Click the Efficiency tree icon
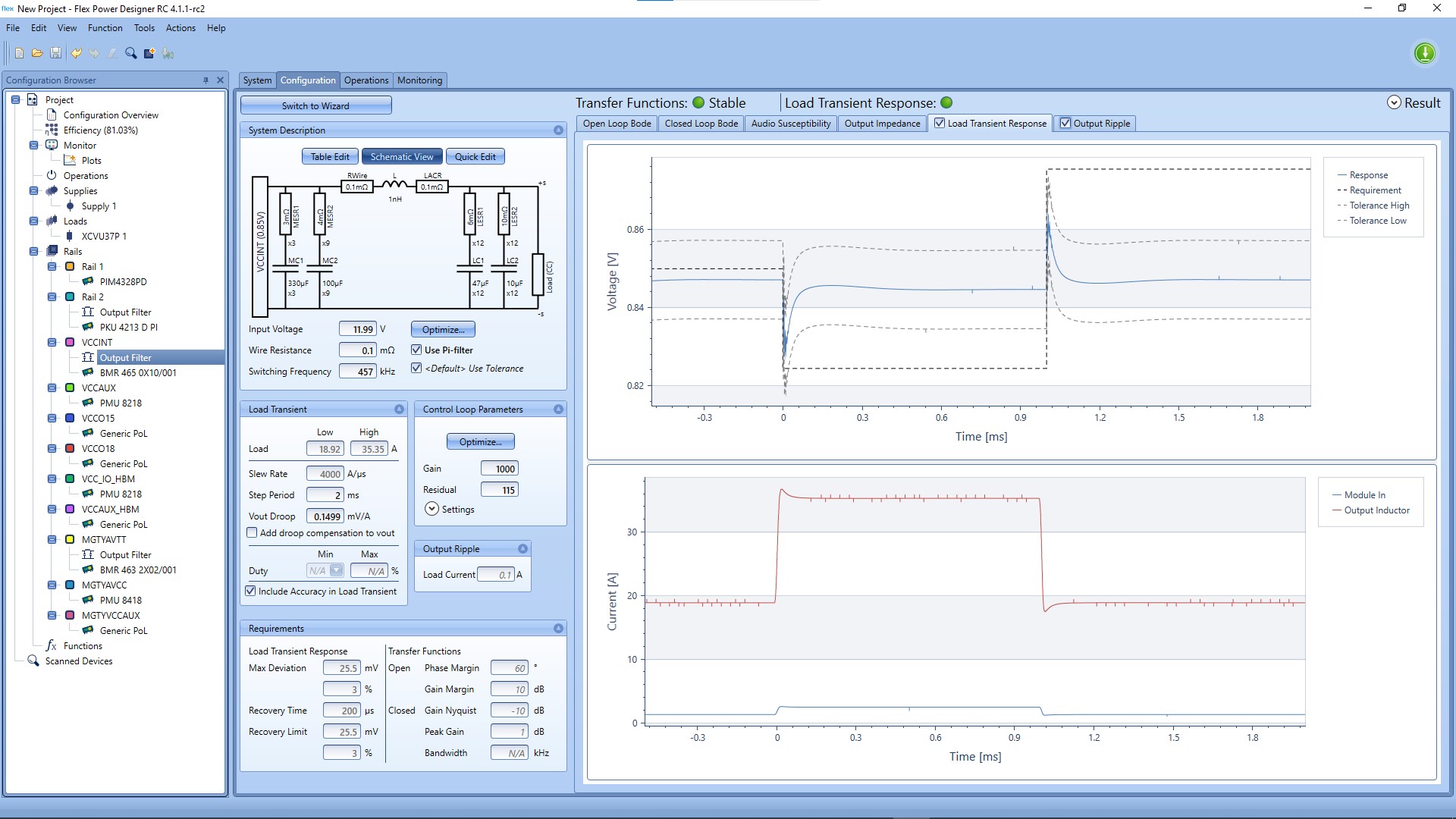 52,130
